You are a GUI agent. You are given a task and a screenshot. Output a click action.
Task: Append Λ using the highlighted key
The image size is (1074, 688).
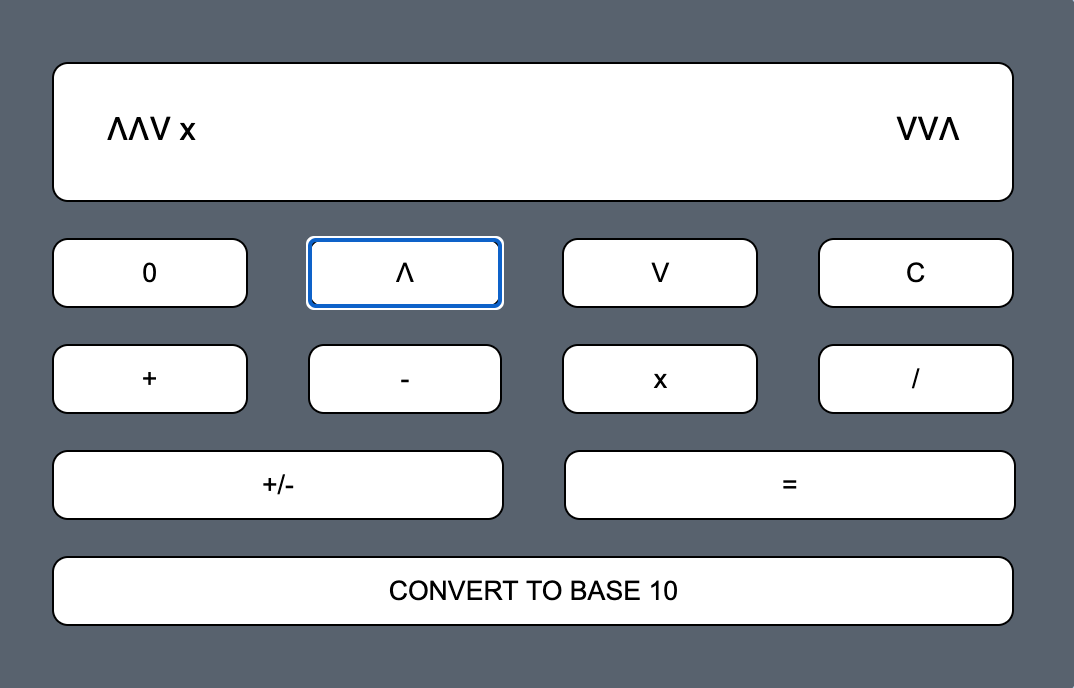(x=405, y=273)
